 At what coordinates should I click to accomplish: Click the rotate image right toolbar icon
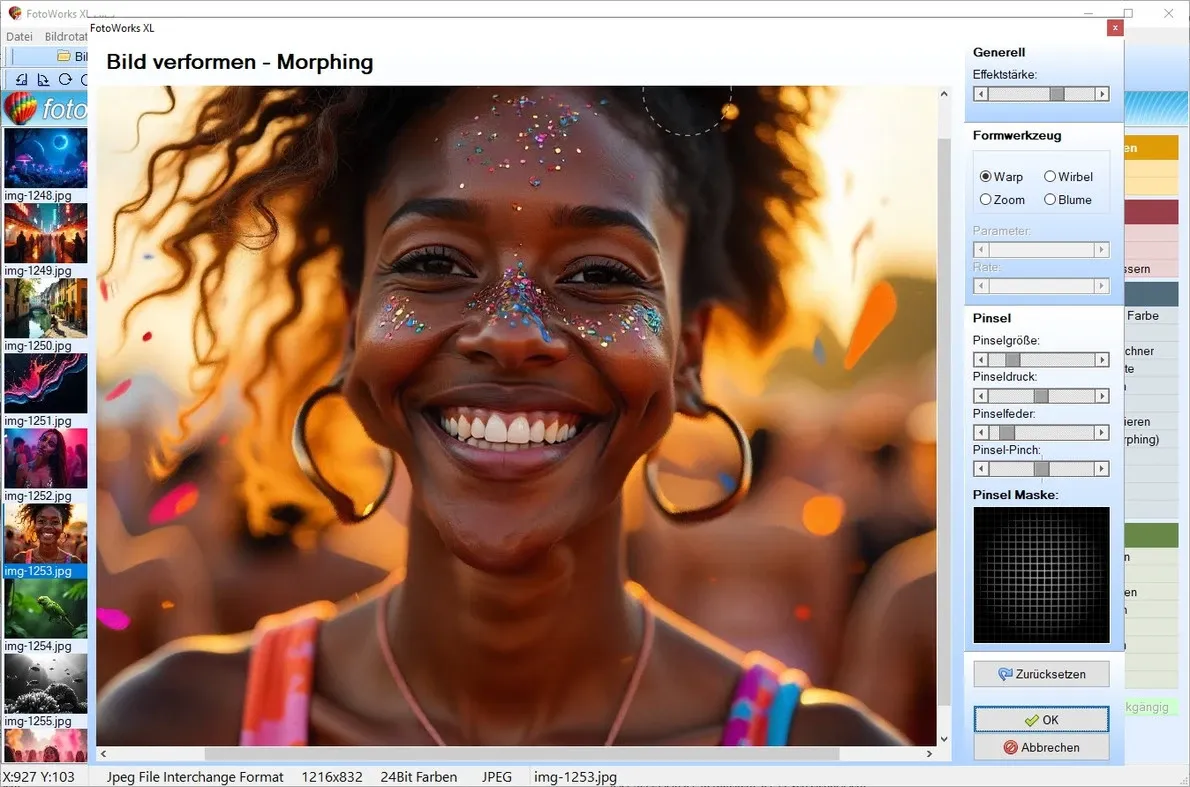tap(44, 79)
